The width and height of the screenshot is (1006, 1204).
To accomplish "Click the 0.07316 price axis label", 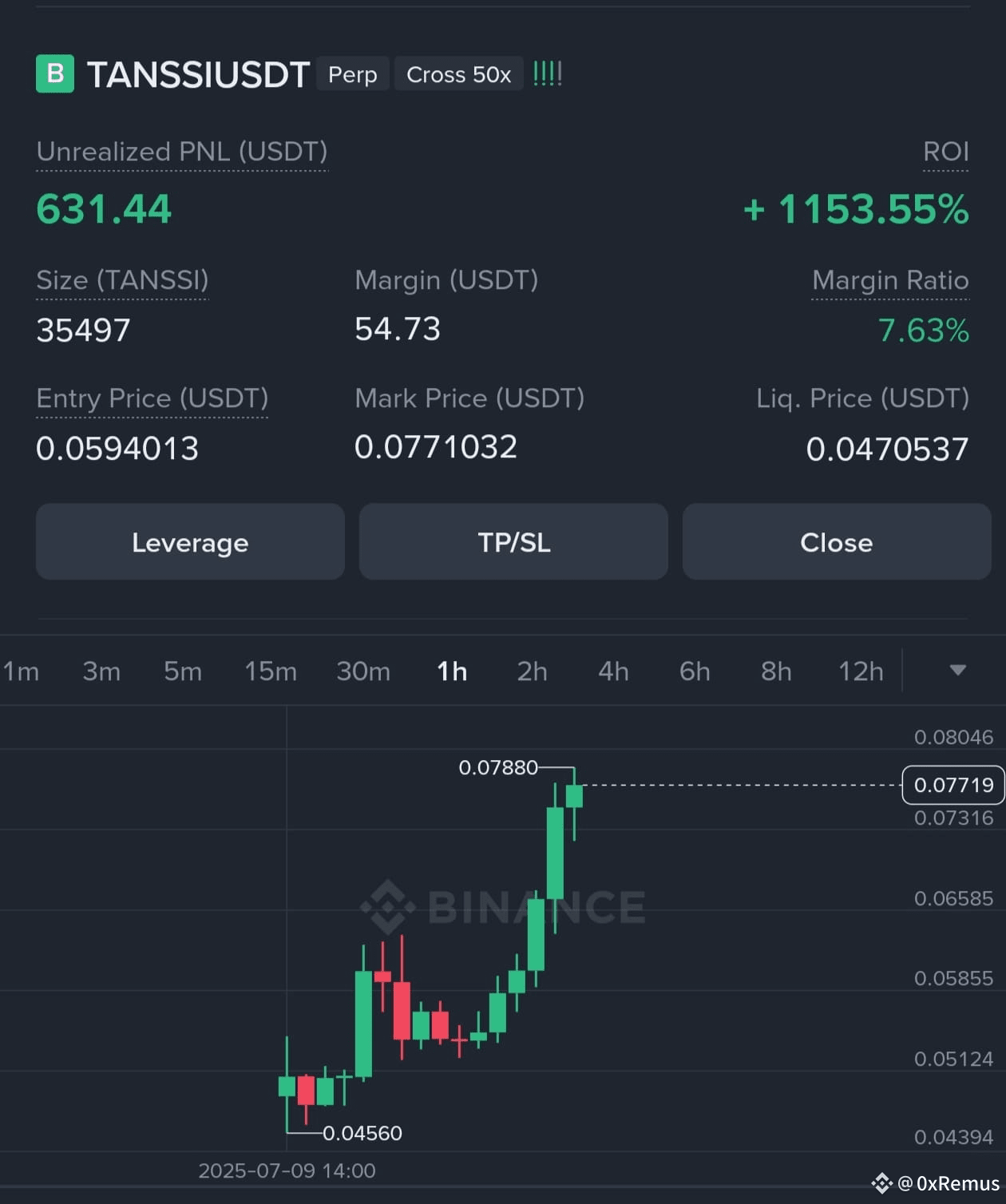I will pyautogui.click(x=954, y=818).
